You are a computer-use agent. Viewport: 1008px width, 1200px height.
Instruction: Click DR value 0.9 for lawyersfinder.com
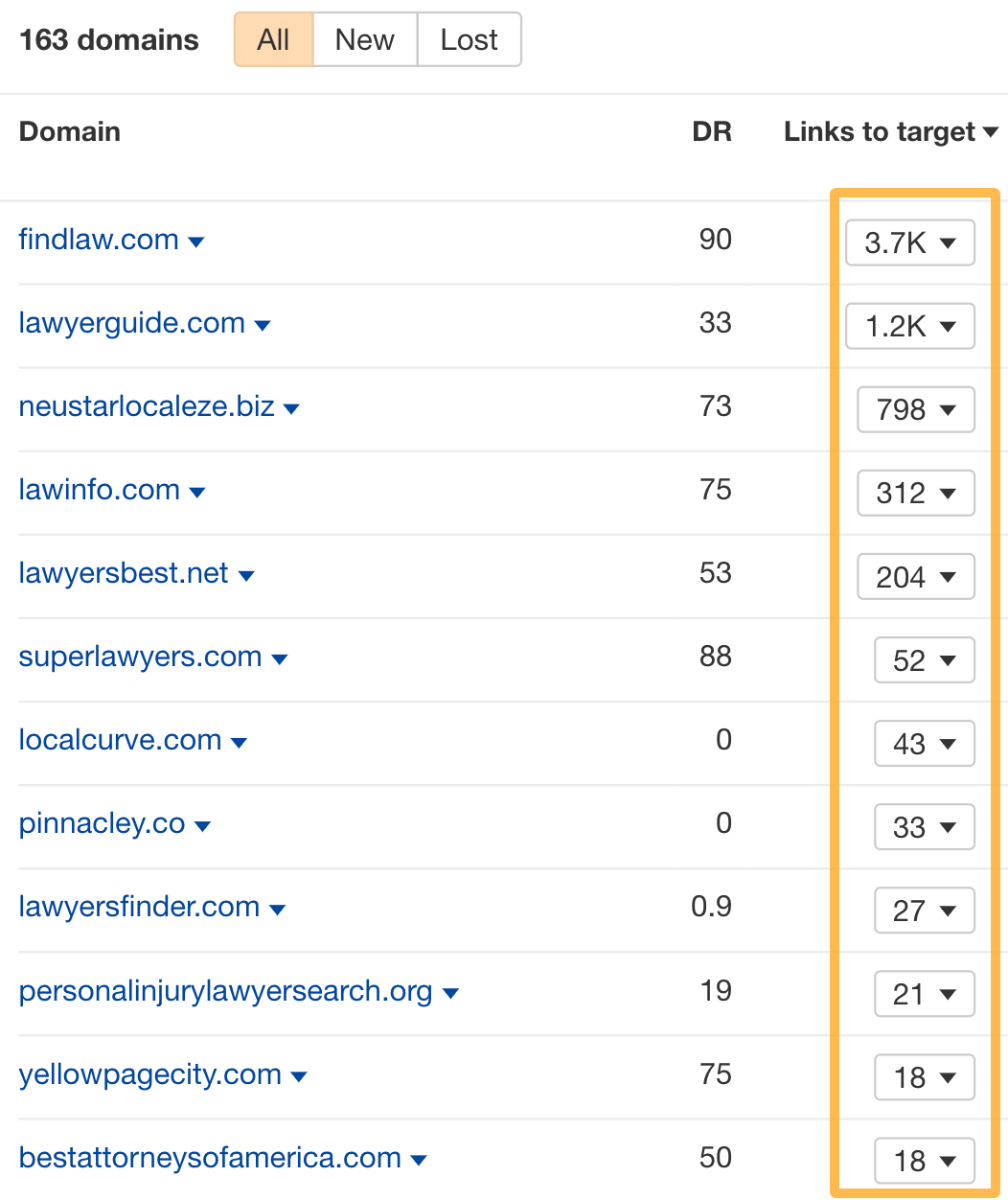712,907
